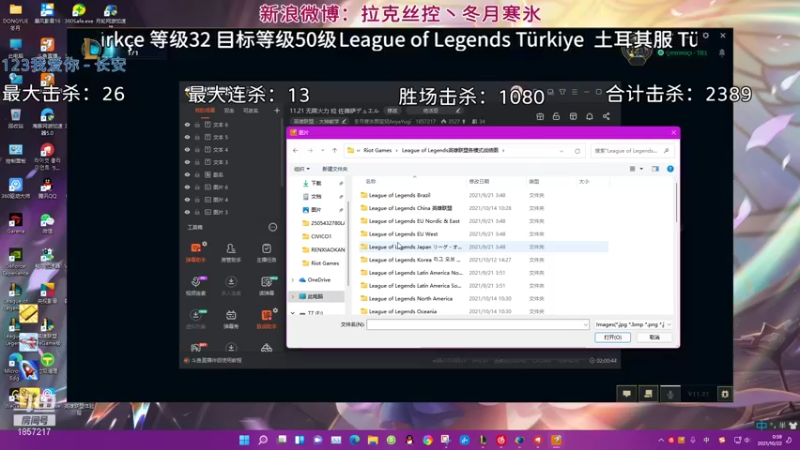This screenshot has height=450, width=800.
Task: Hide the 文本 6 layer with its eye icon
Action: coord(187,124)
